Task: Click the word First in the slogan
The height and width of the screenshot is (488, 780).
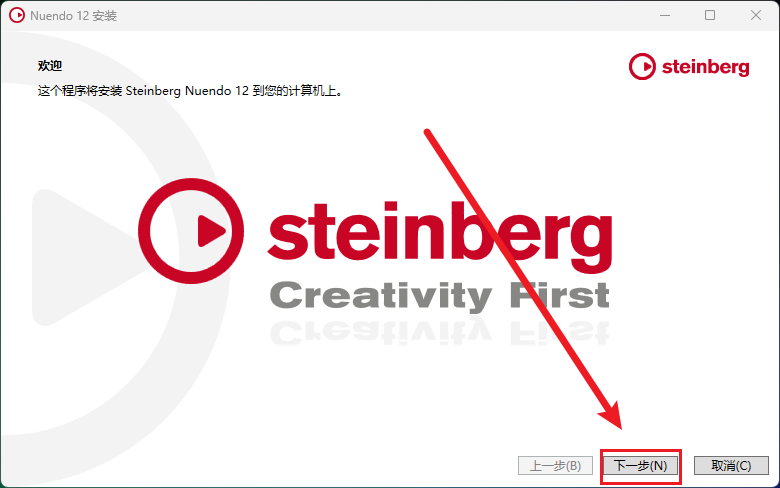Action: 560,294
